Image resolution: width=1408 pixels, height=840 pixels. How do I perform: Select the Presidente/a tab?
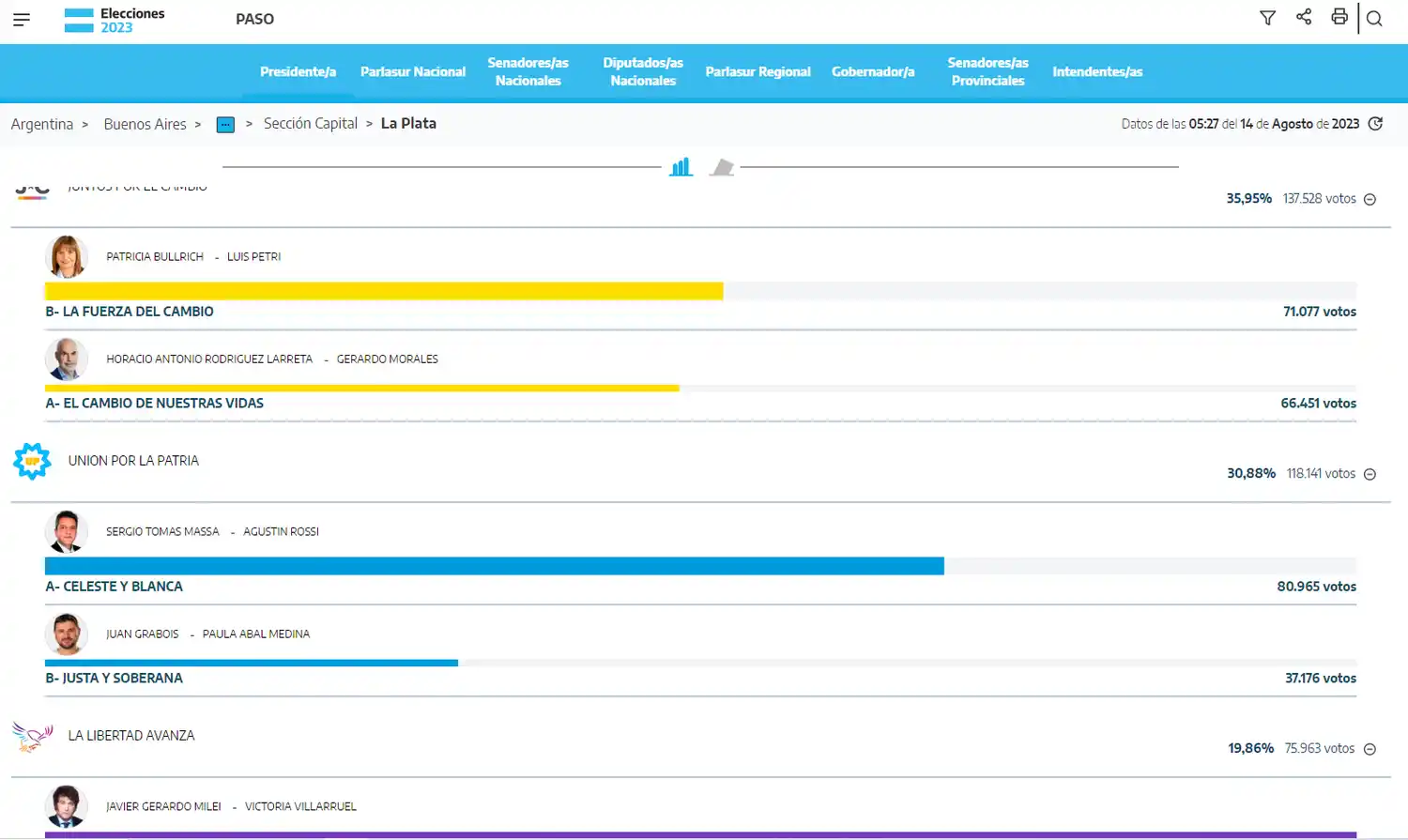(298, 71)
